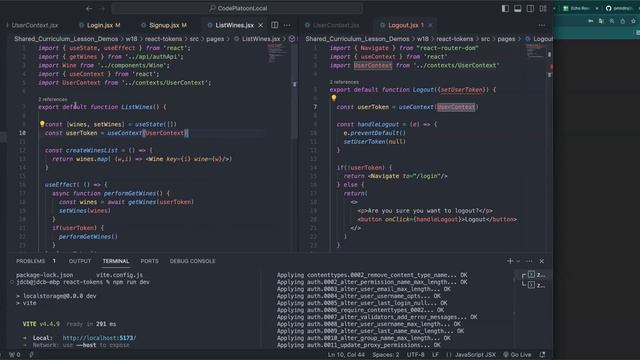Viewport: 640px width, 360px height.
Task: Click react-tokens in the right breadcrumb
Action: coord(455,39)
